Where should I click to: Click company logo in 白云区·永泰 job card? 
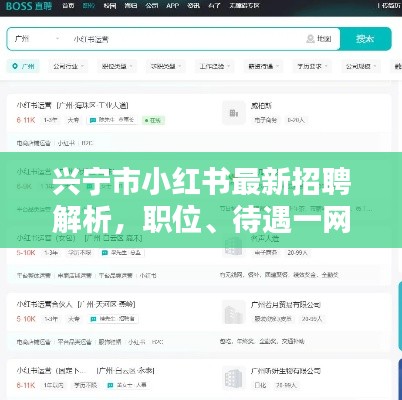(x=234, y=378)
